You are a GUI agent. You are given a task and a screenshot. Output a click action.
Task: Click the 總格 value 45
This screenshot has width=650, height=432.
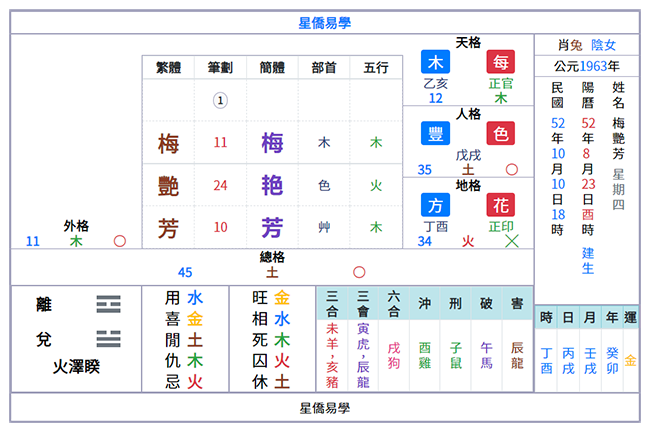coord(185,272)
